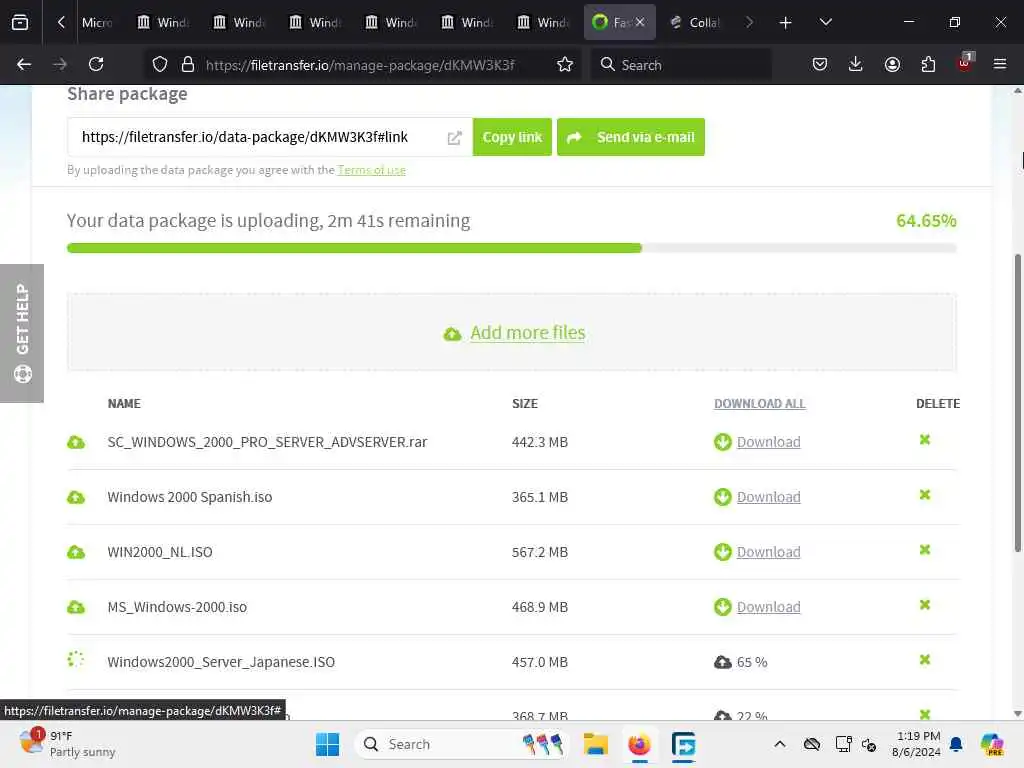The width and height of the screenshot is (1024, 768).
Task: Click the upload progress bar
Action: coord(511,248)
